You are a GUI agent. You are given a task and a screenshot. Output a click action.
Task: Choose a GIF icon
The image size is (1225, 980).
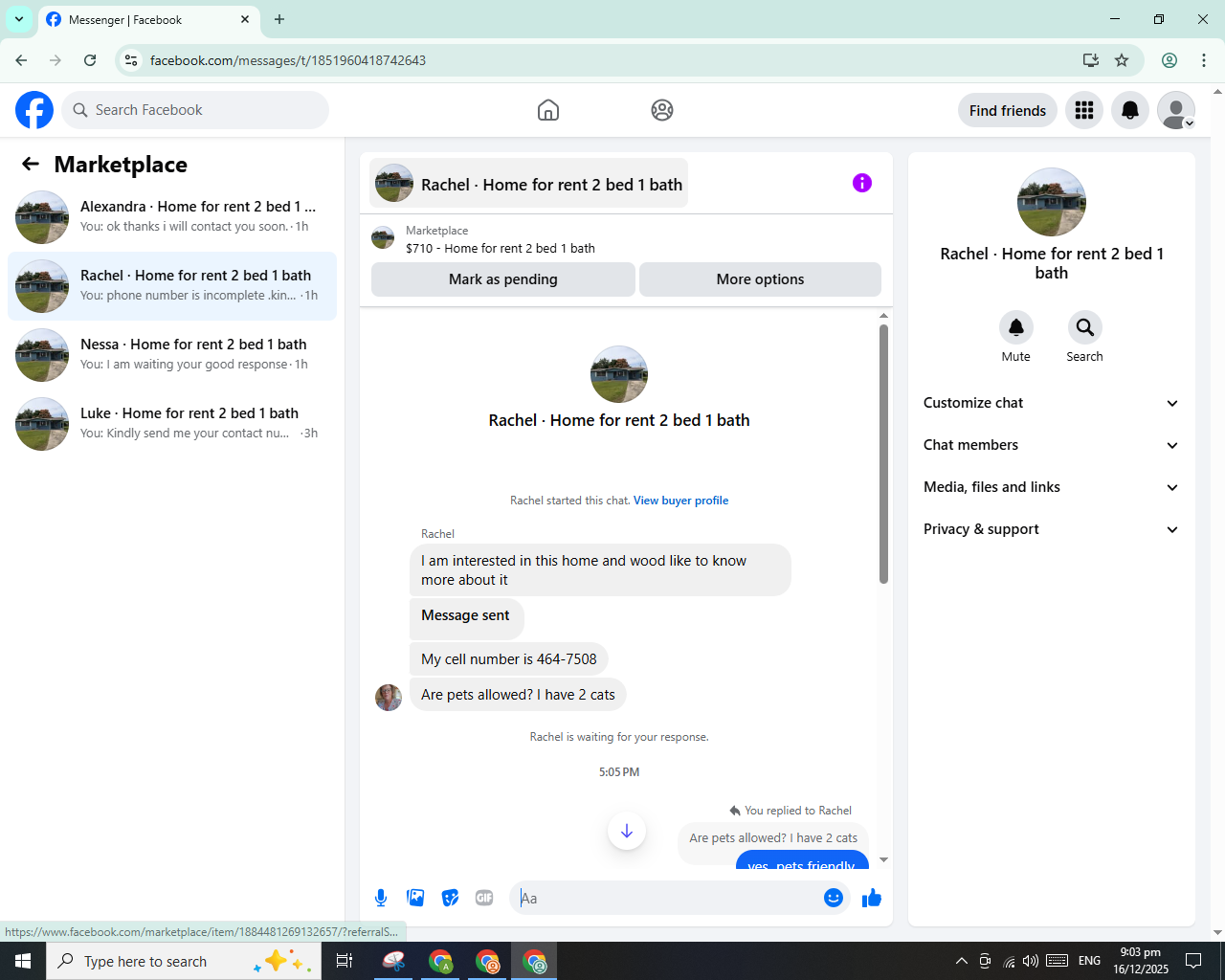coord(484,898)
